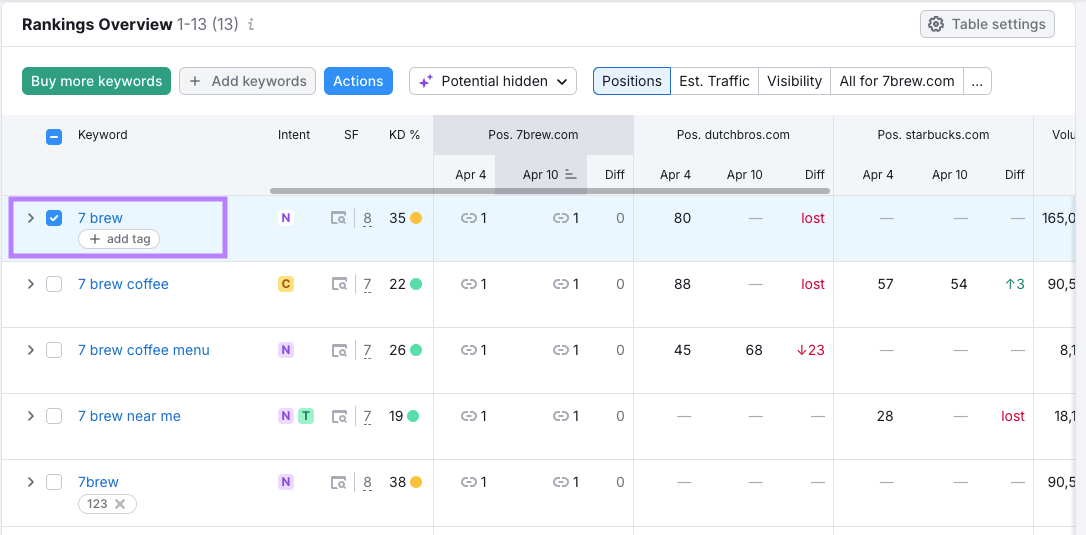Image resolution: width=1086 pixels, height=535 pixels.
Task: Click link icon in 7 brew coffee menu Apr 4
Action: pyautogui.click(x=468, y=350)
